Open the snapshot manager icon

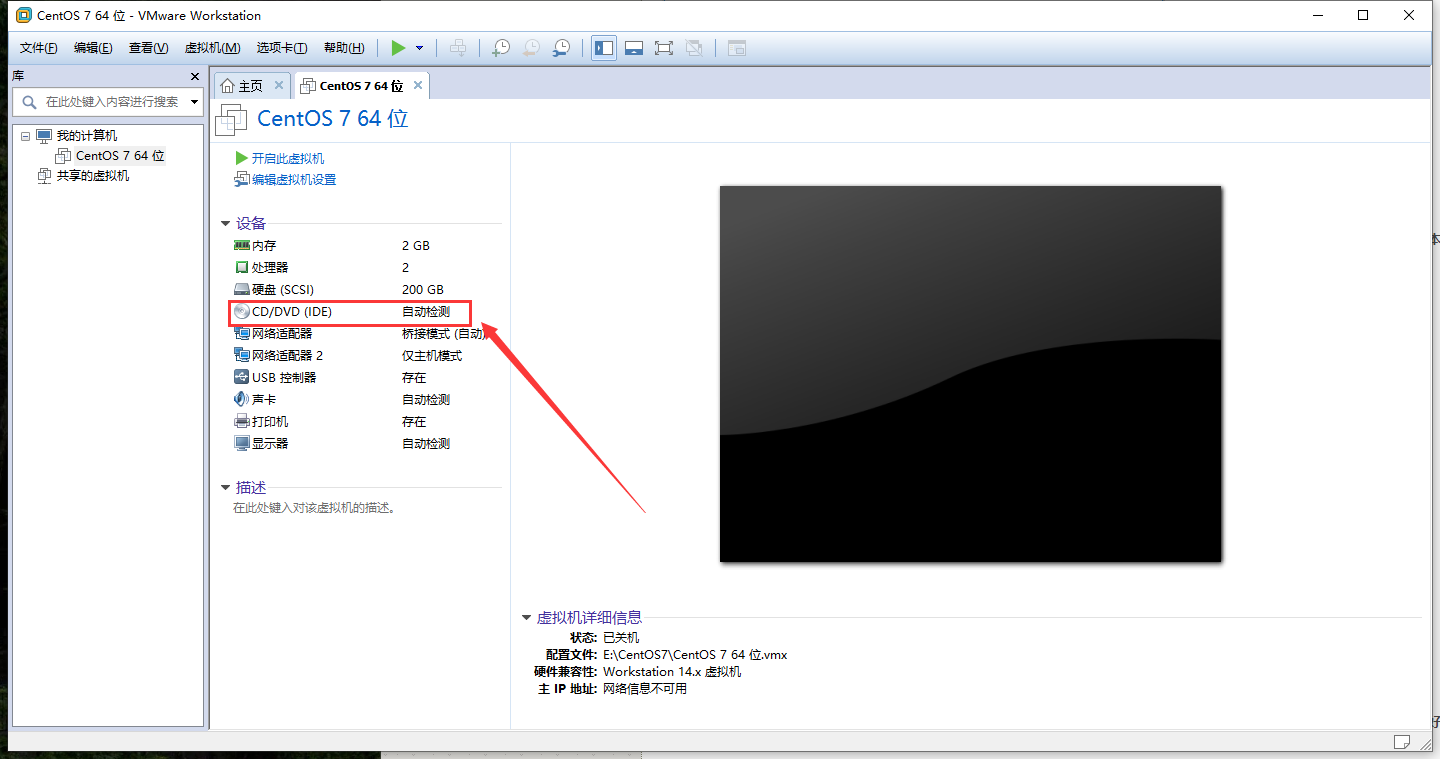pyautogui.click(x=561, y=47)
